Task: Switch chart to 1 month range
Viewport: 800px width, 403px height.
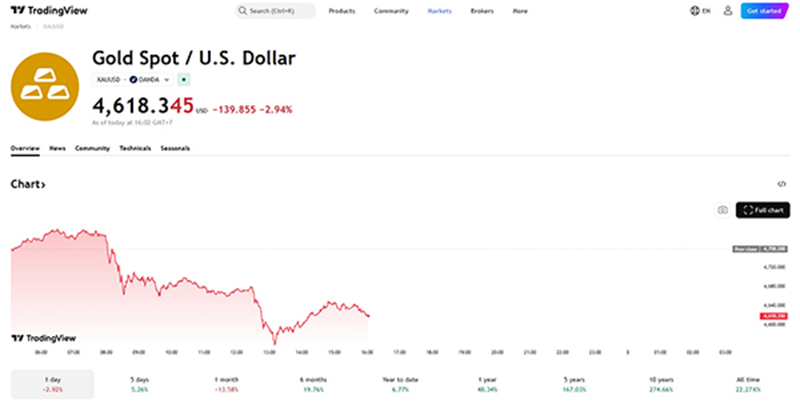Action: point(227,384)
